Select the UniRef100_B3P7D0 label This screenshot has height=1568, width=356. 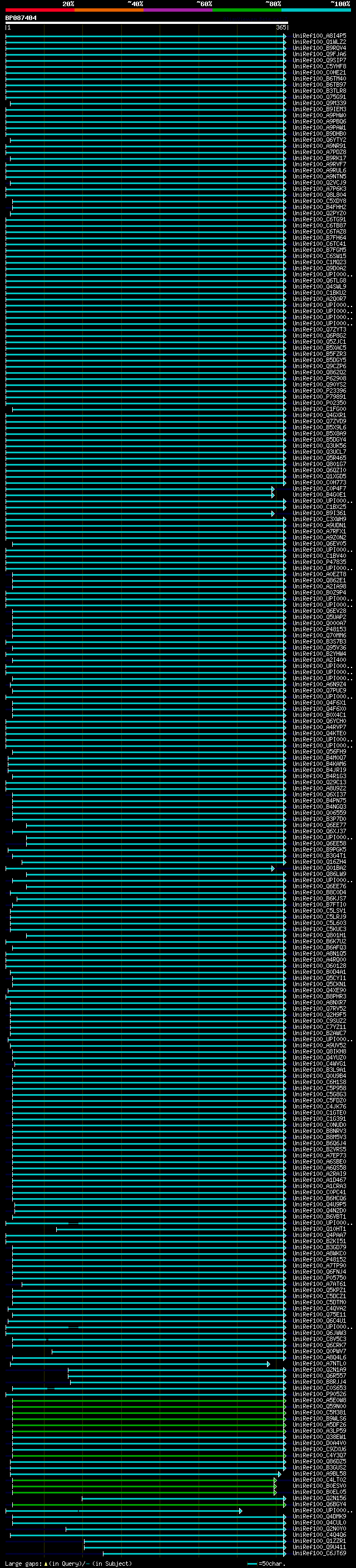click(319, 819)
